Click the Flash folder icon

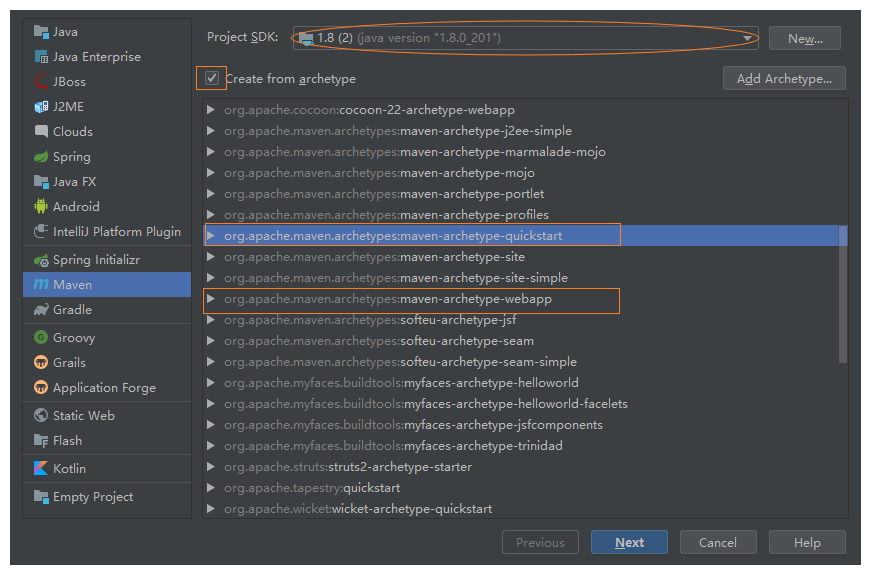[41, 441]
